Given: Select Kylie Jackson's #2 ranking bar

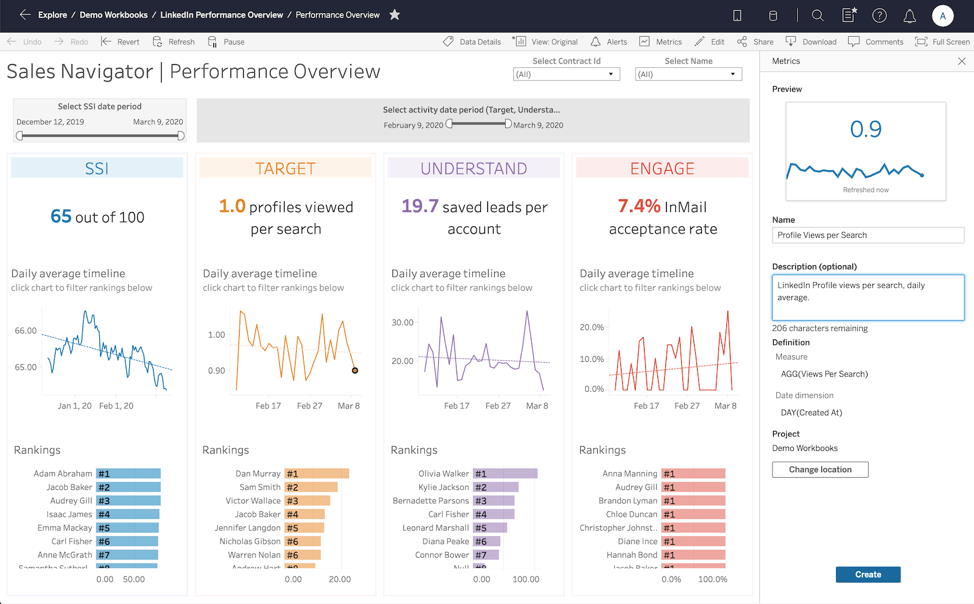Looking at the screenshot, I should pos(496,487).
